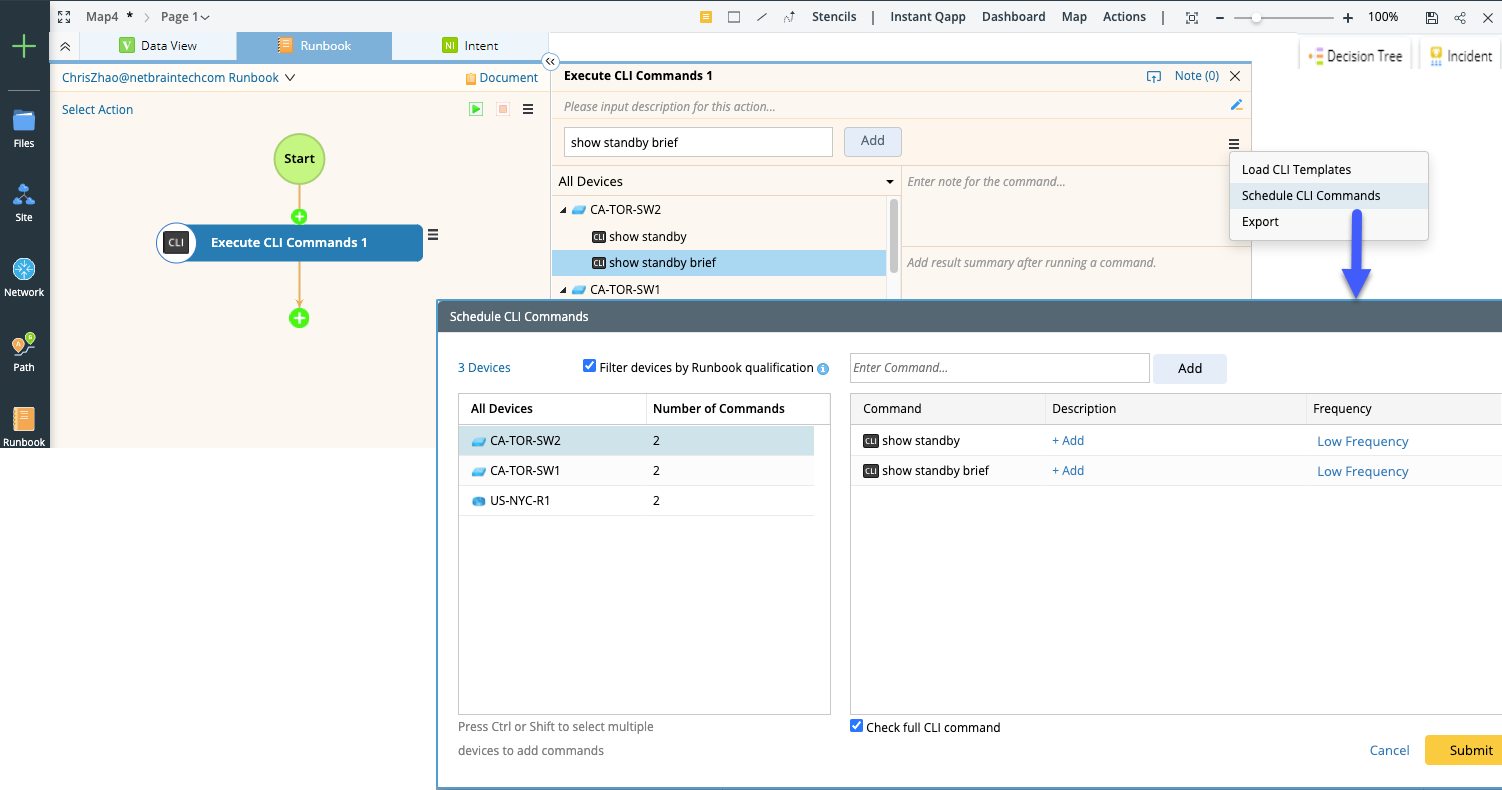The height and width of the screenshot is (790, 1502).
Task: Open the Dashboard menu
Action: point(1013,17)
